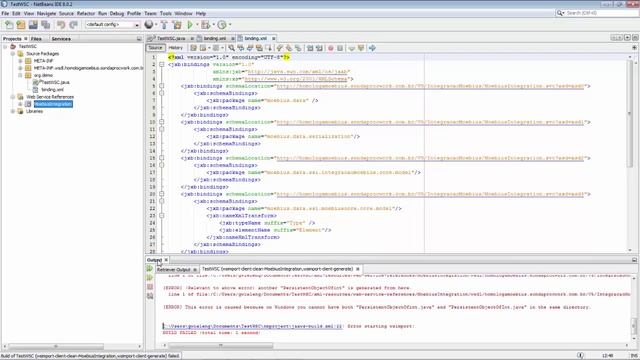Click the Undo icon in main toolbar
Screen dimensions: 640x360
pos(61,25)
